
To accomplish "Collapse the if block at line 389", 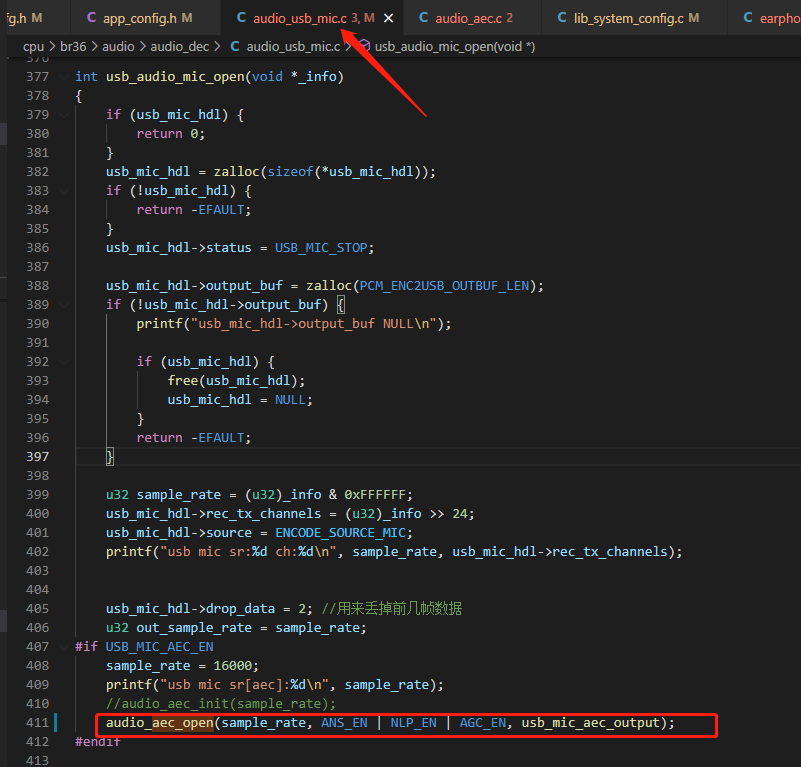I will (x=64, y=305).
